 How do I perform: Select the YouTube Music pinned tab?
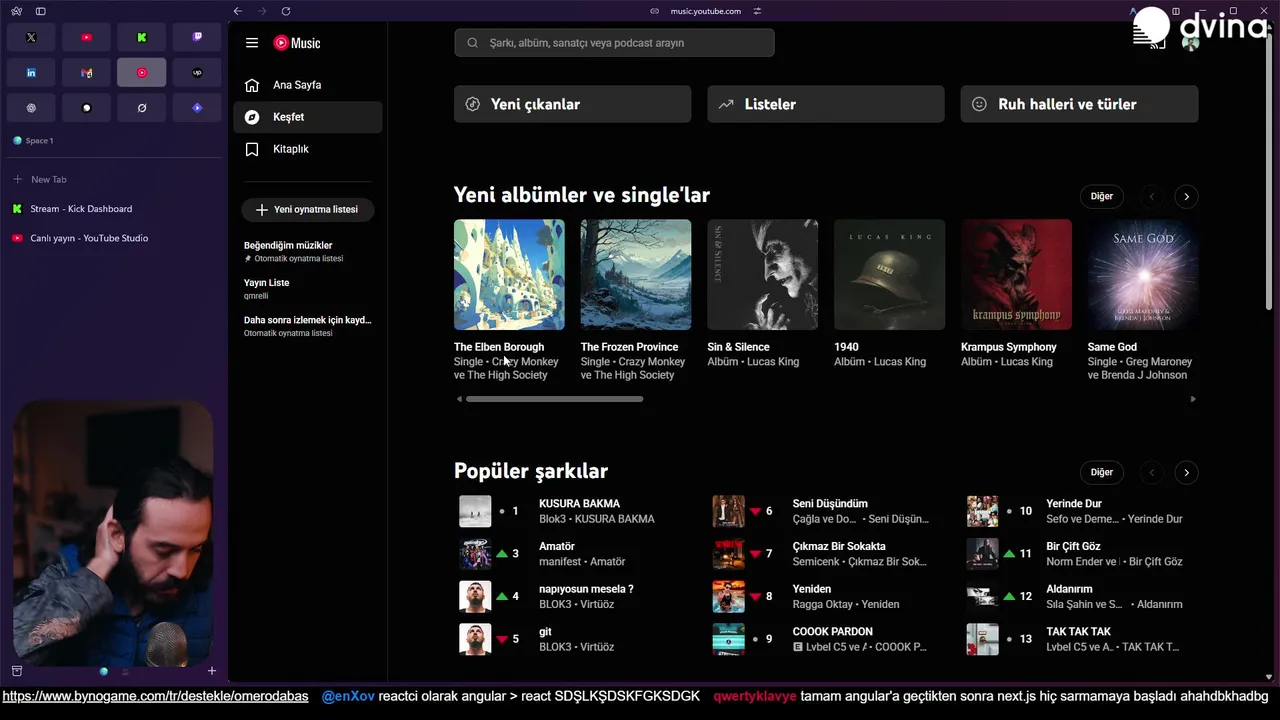142,73
